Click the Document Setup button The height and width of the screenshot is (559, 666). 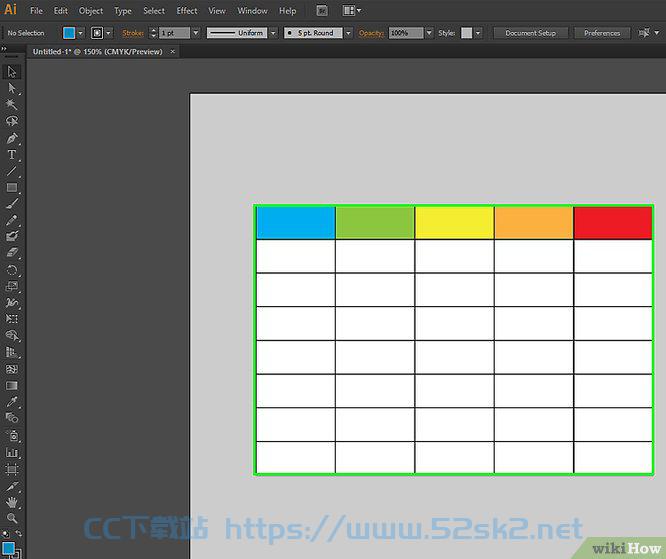click(531, 33)
